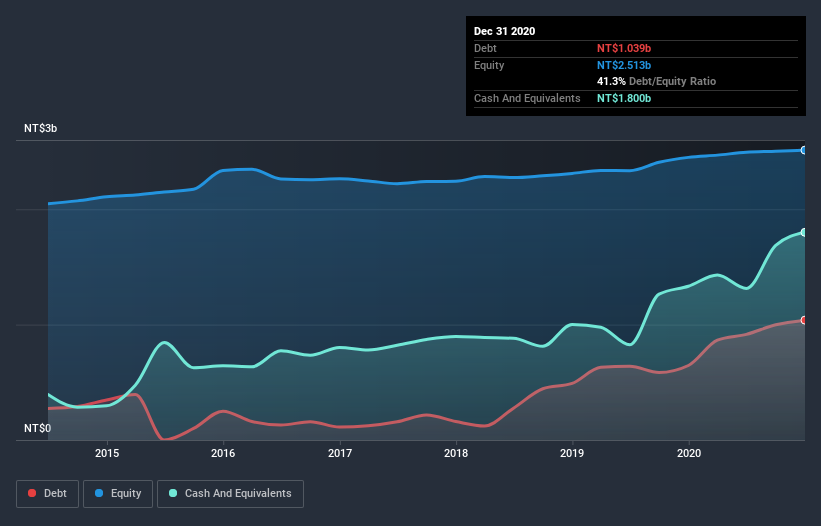Select the 2018 x-axis label

point(456,453)
